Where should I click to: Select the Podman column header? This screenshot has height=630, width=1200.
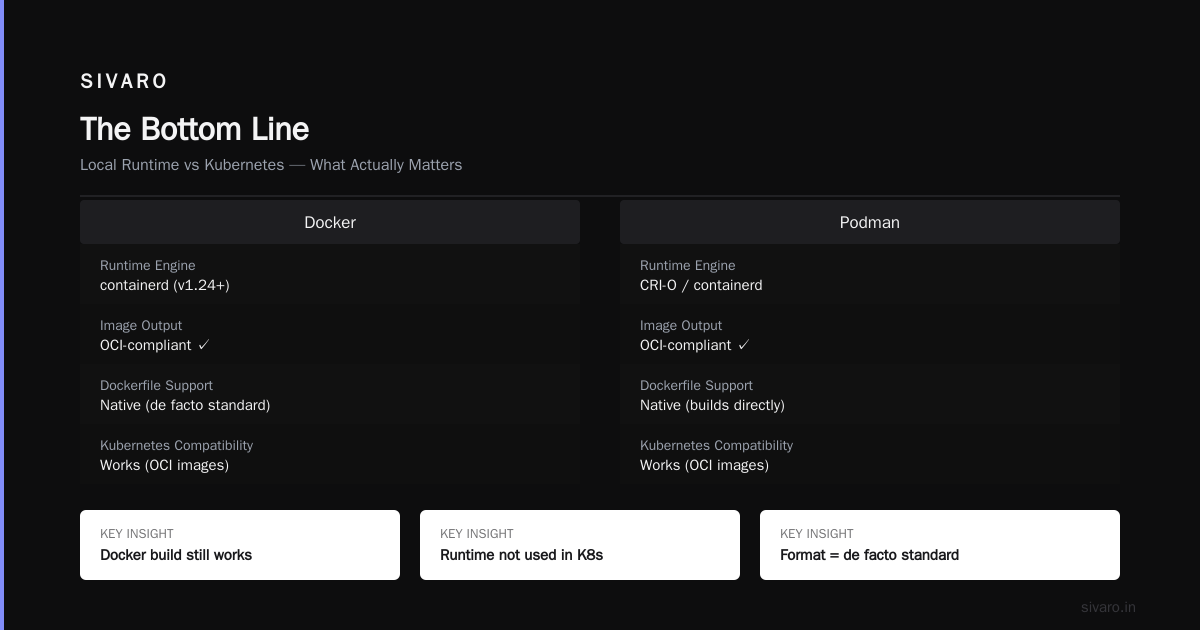click(870, 222)
